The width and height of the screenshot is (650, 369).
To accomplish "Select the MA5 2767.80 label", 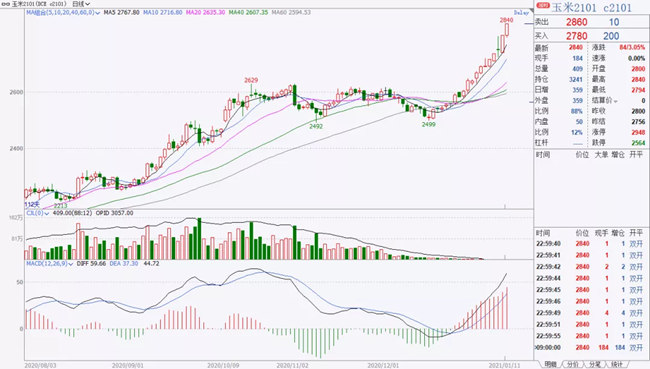I will [x=121, y=13].
